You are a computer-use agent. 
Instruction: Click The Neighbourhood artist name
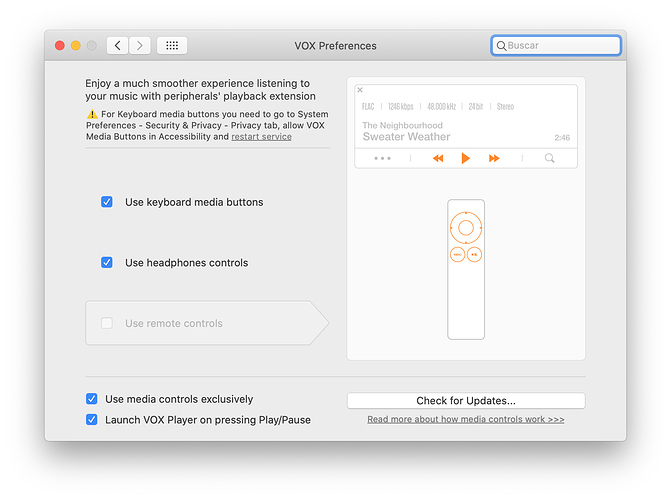[x=402, y=125]
